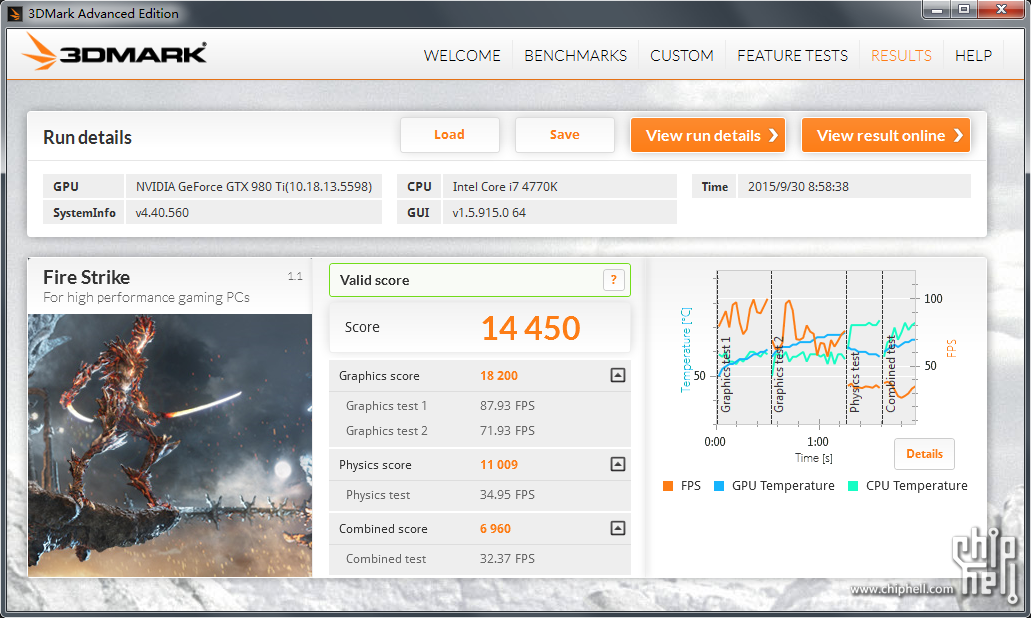Viewport: 1031px width, 618px height.
Task: Click the green CPU Temperature legend swatch
Action: pyautogui.click(x=853, y=486)
